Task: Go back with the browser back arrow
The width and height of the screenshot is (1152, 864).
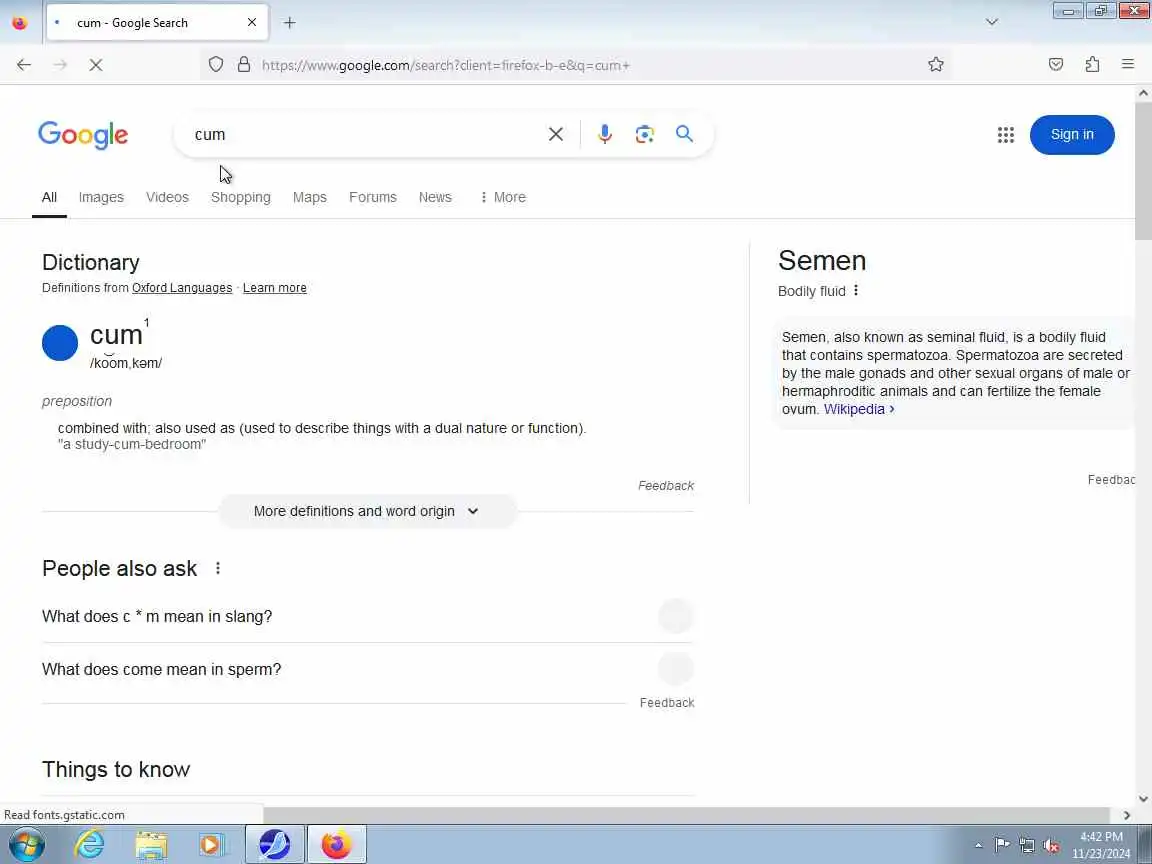Action: point(24,65)
